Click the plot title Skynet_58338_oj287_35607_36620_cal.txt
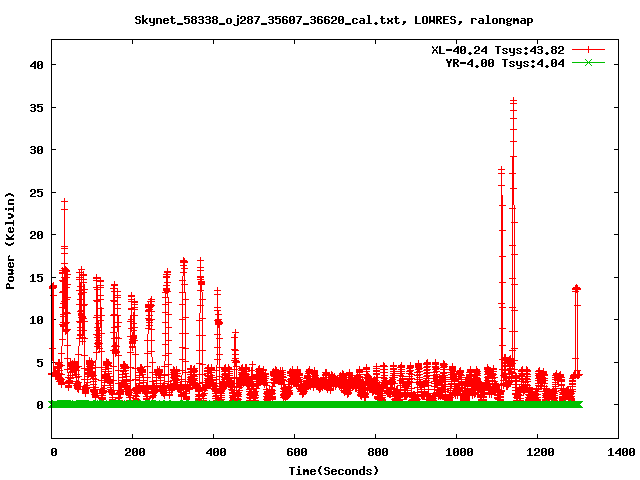This screenshot has width=640, height=480. click(x=267, y=20)
